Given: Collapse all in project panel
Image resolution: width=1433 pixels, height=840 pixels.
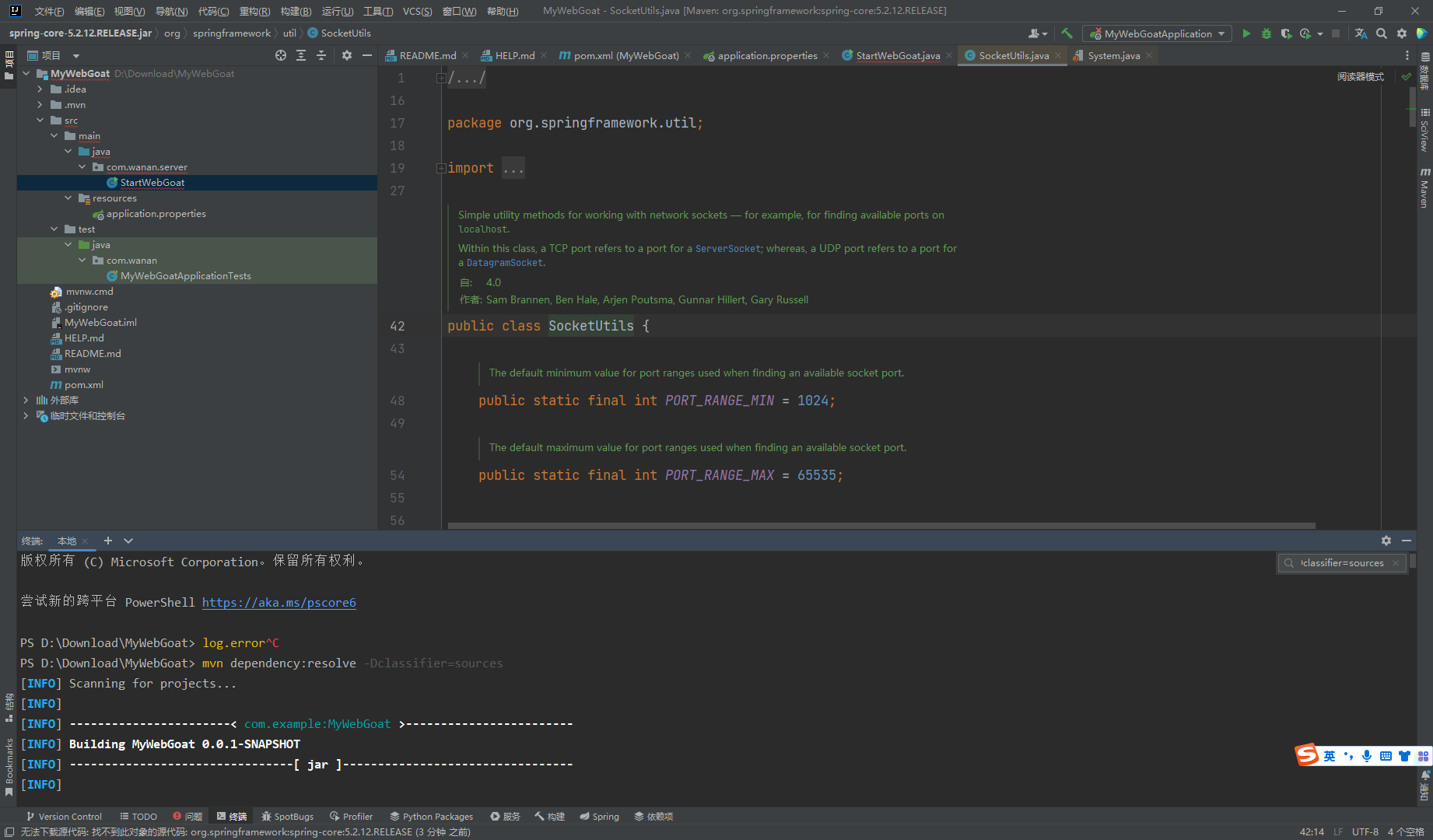Looking at the screenshot, I should [x=321, y=55].
